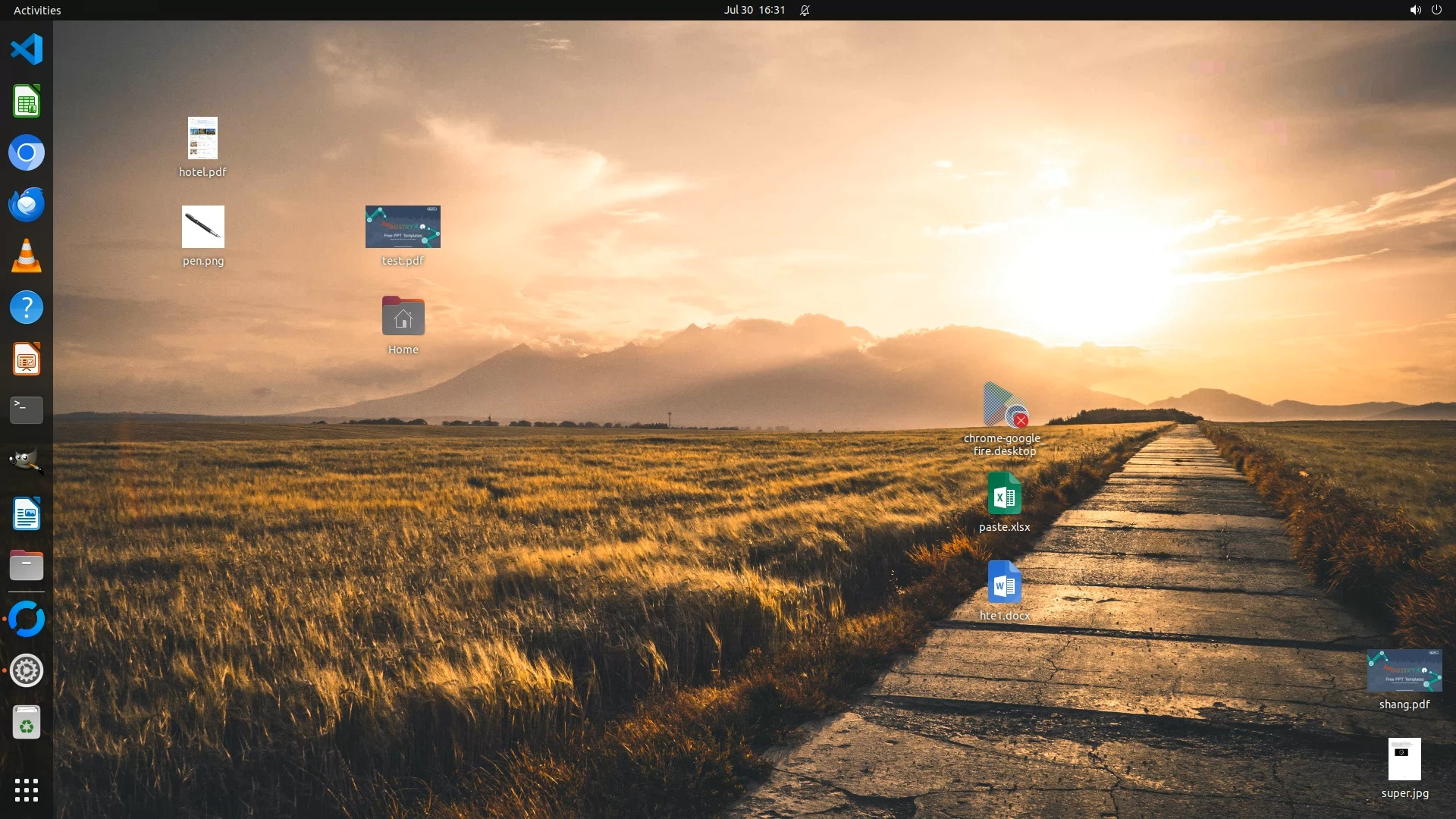This screenshot has height=819, width=1456.
Task: Select the hotel.pdf desktop file
Action: coord(202,139)
